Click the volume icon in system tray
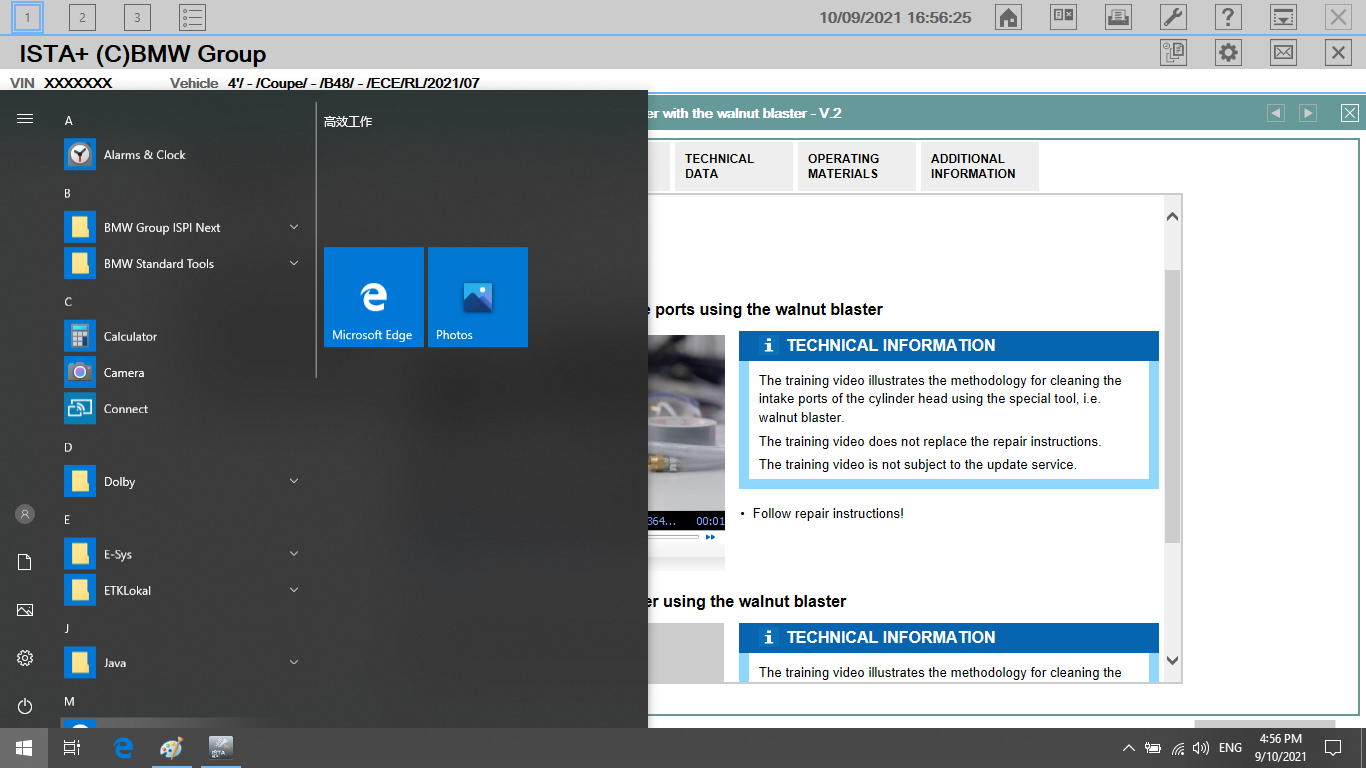The height and width of the screenshot is (768, 1366). (x=1201, y=748)
